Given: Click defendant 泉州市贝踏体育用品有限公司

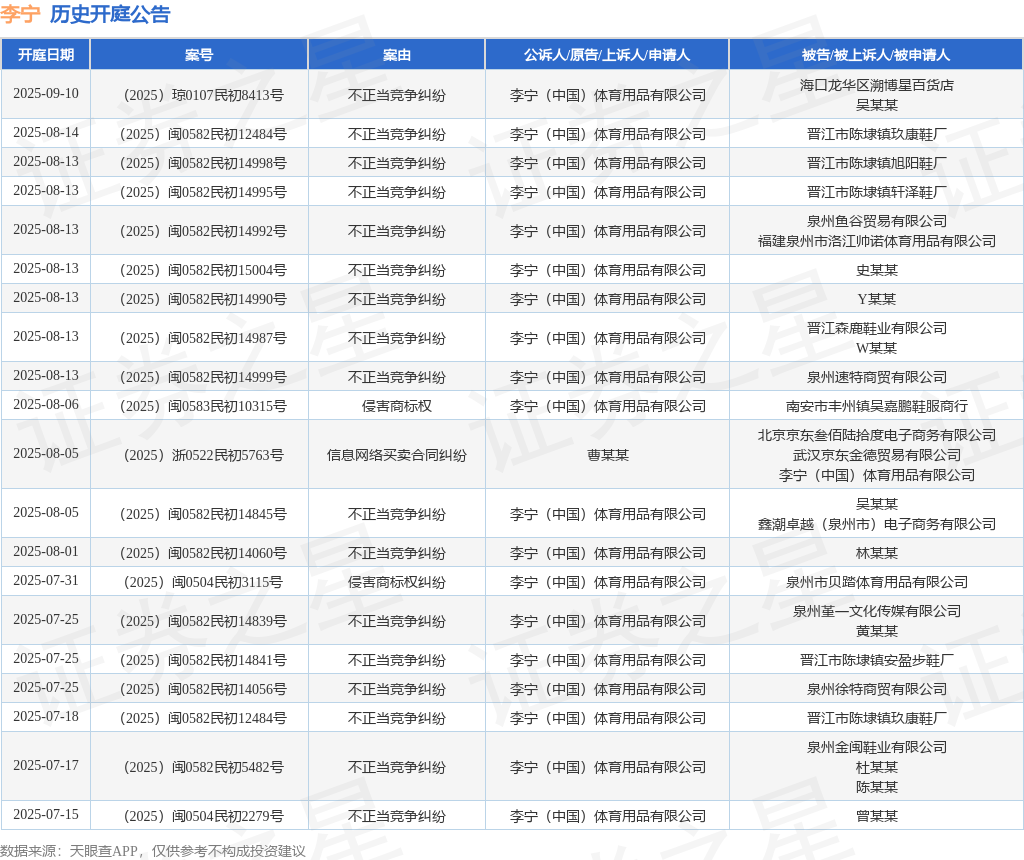Looking at the screenshot, I should point(876,582).
